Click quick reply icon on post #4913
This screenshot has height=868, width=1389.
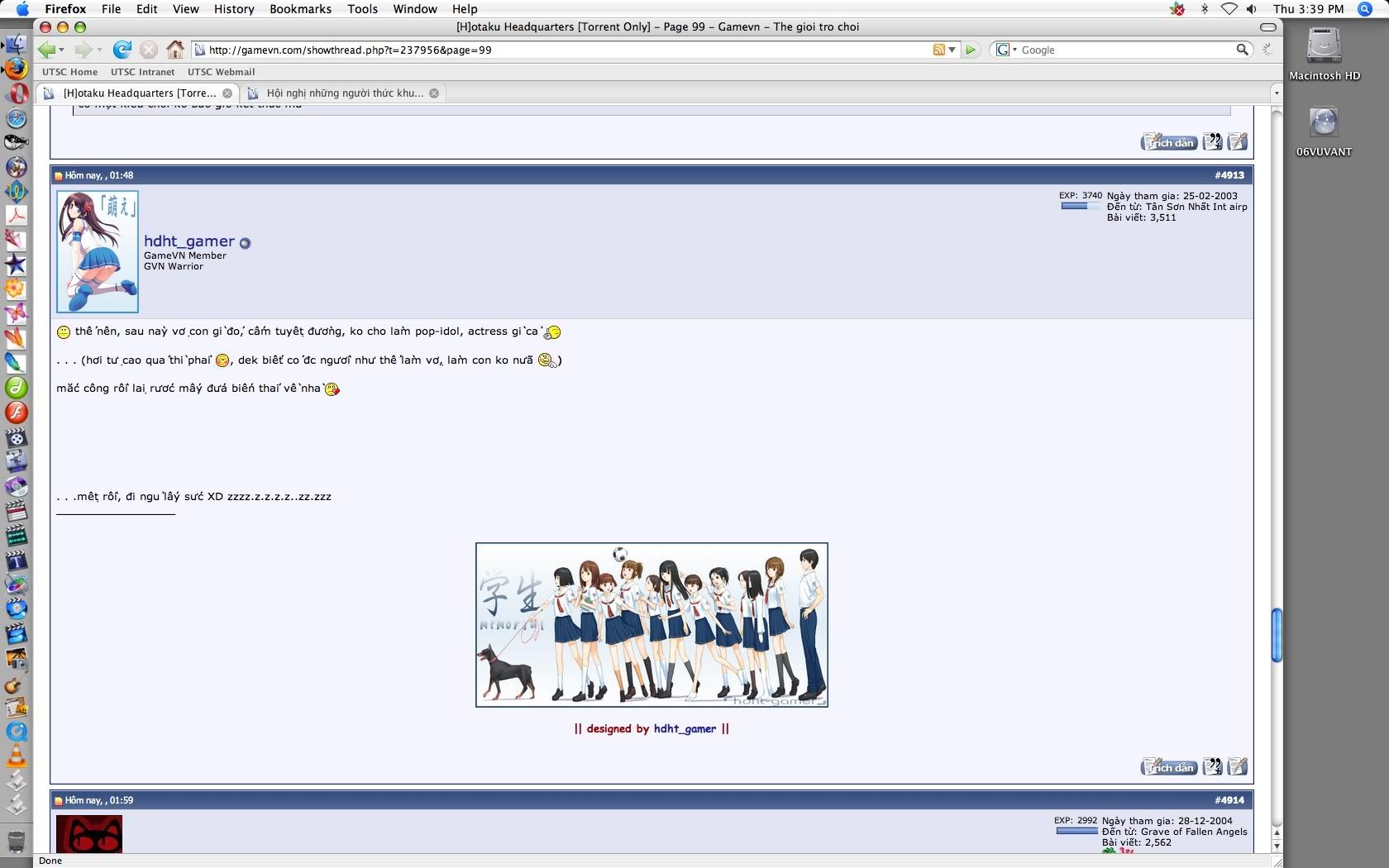[x=1237, y=767]
